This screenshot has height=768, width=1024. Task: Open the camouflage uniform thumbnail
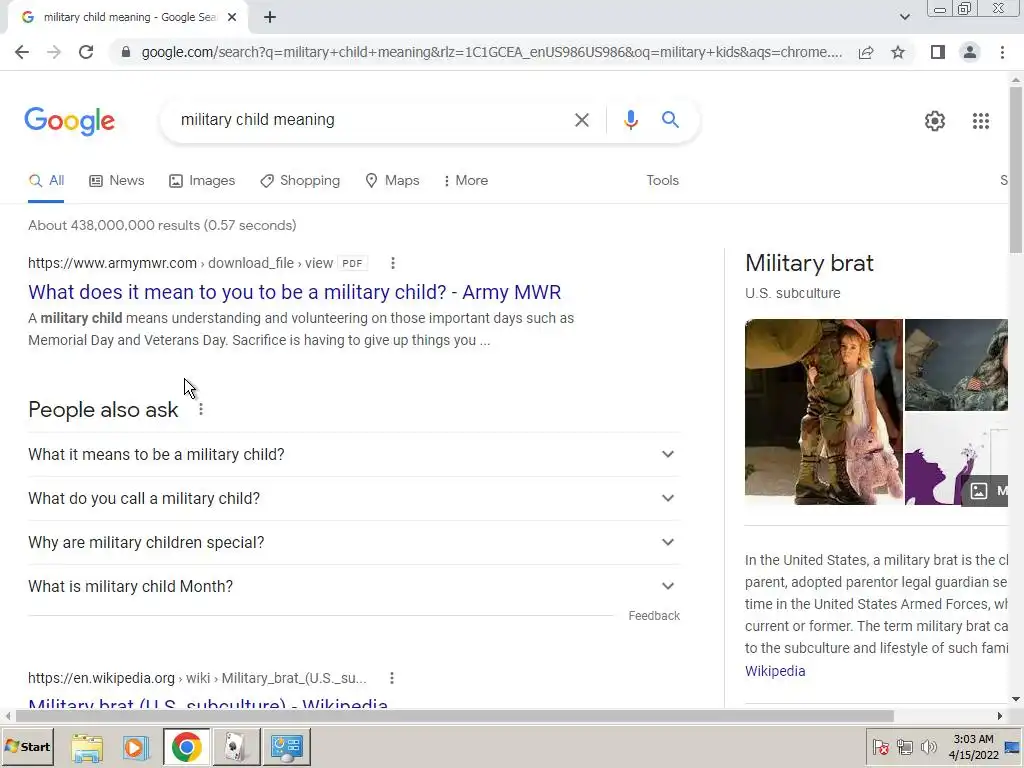tap(956, 365)
